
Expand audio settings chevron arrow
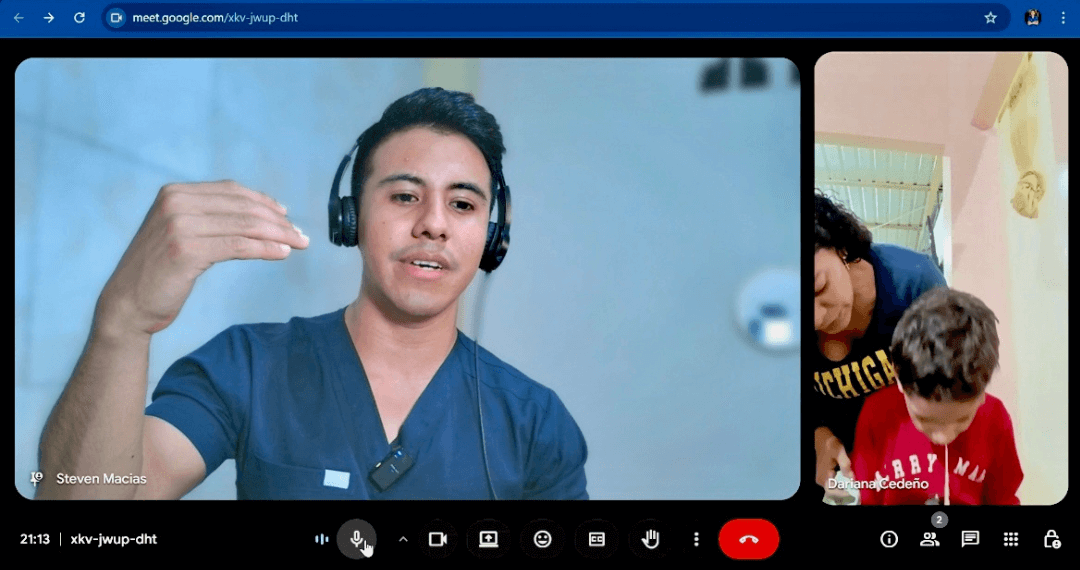(403, 539)
